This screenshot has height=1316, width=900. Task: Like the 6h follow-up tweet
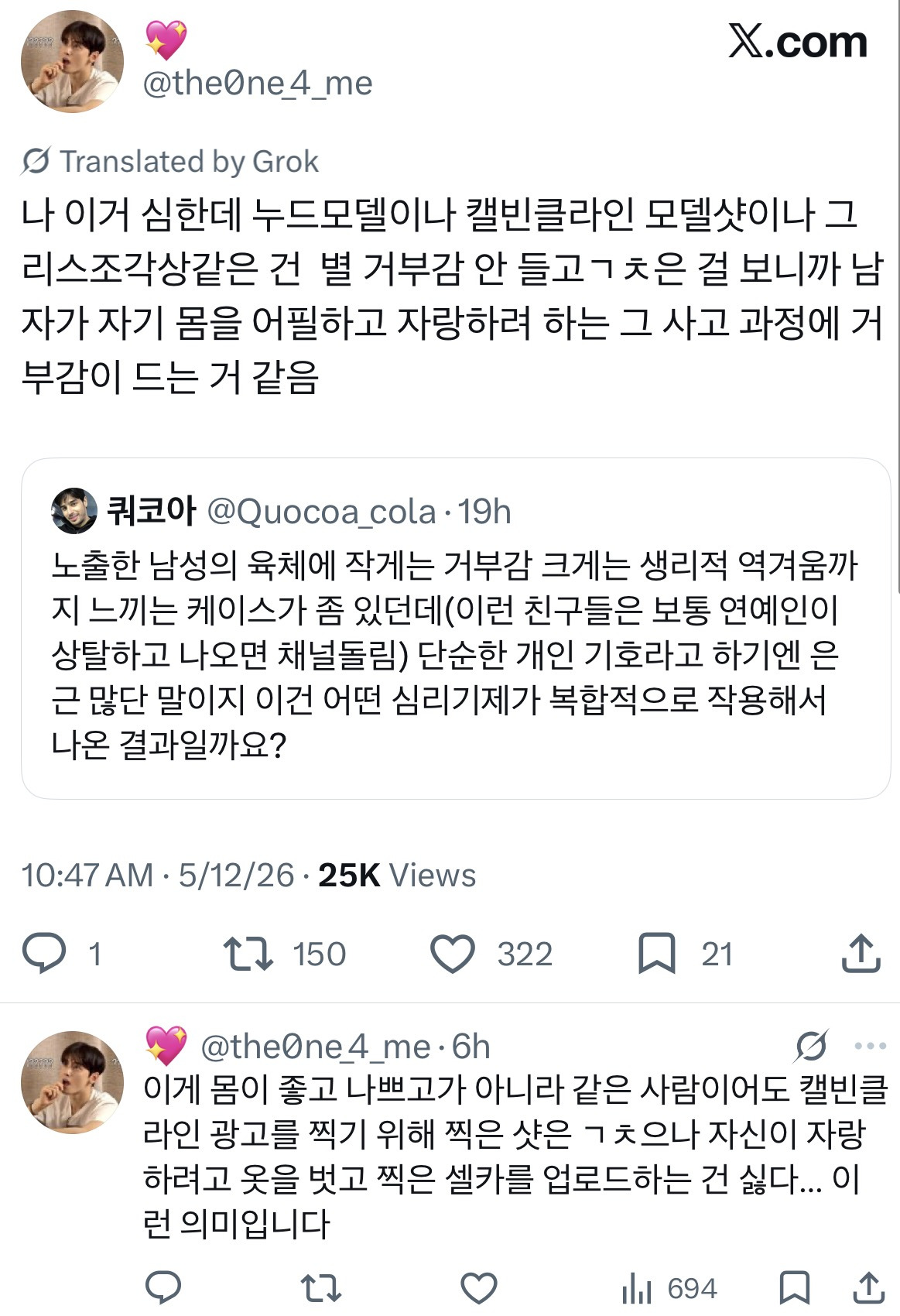[x=478, y=1288]
